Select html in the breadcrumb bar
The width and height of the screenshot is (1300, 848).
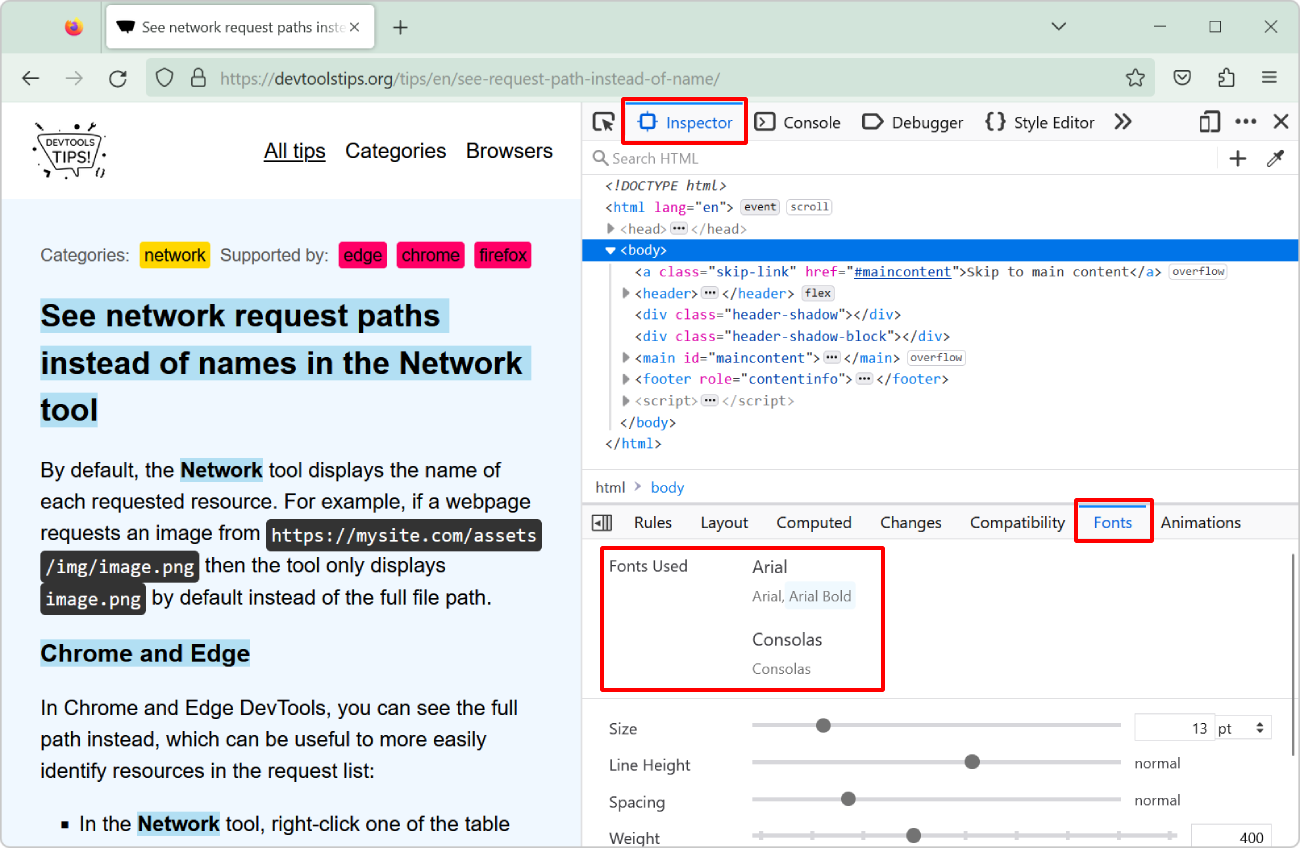point(610,487)
